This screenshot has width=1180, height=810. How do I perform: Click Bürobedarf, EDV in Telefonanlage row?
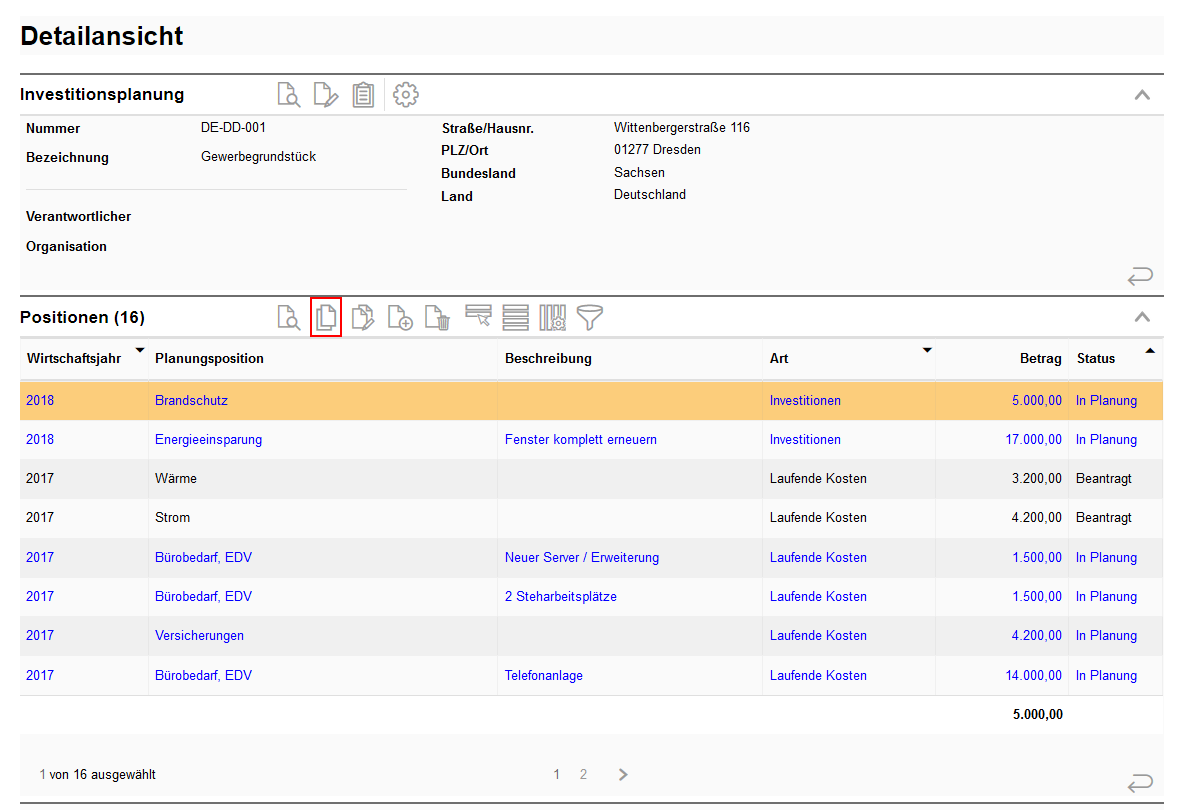click(x=203, y=676)
